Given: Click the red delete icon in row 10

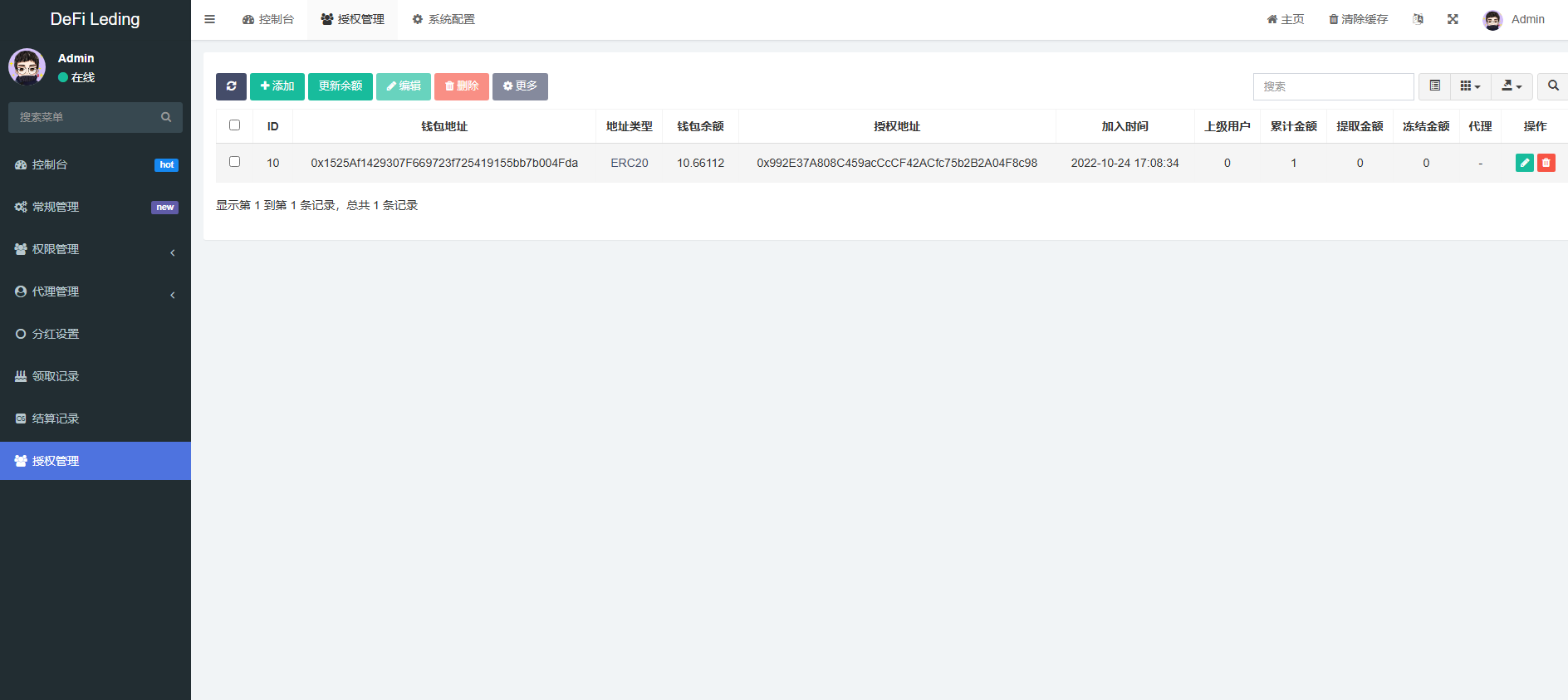Looking at the screenshot, I should click(x=1546, y=163).
